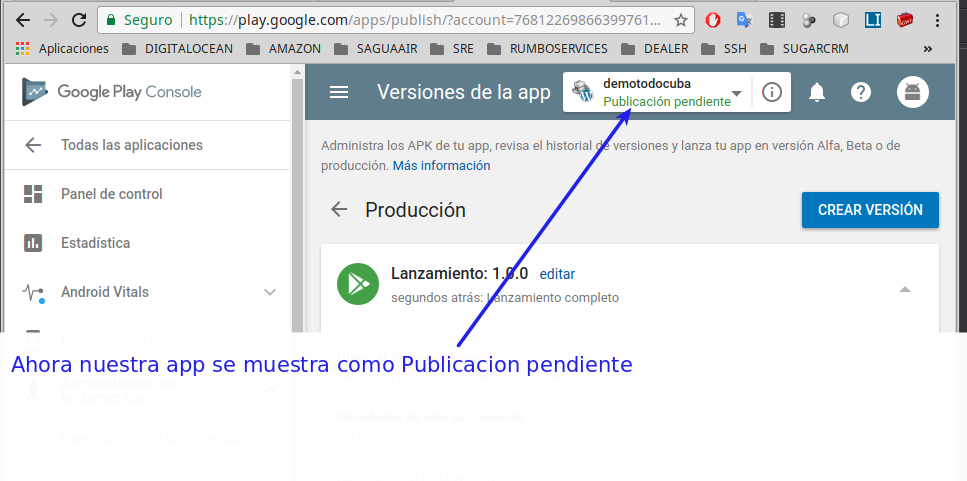Open the Aplicaciones apps shortcut
The image size is (967, 481).
(x=62, y=48)
